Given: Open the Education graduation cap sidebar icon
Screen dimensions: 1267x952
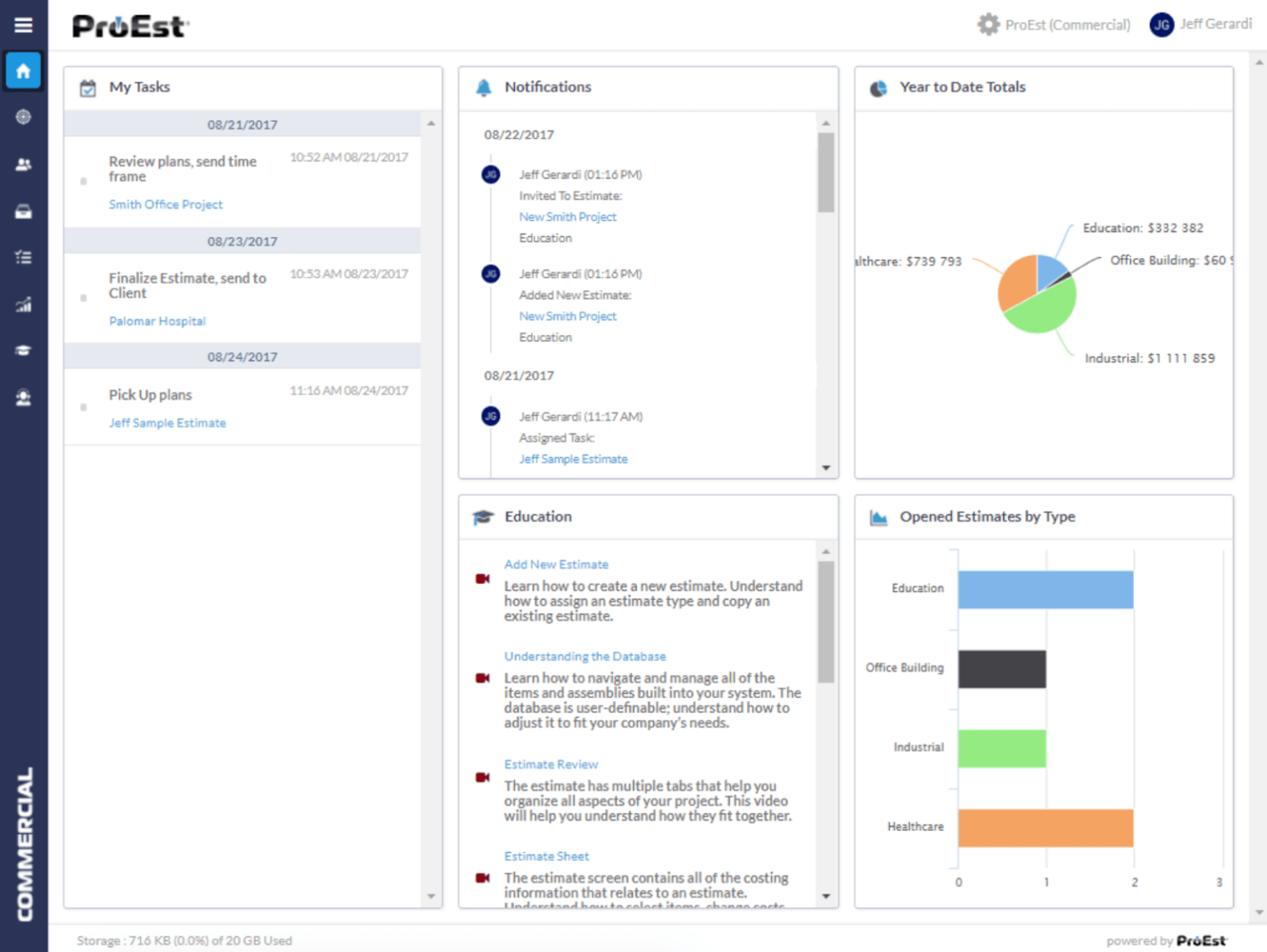Looking at the screenshot, I should pos(23,350).
